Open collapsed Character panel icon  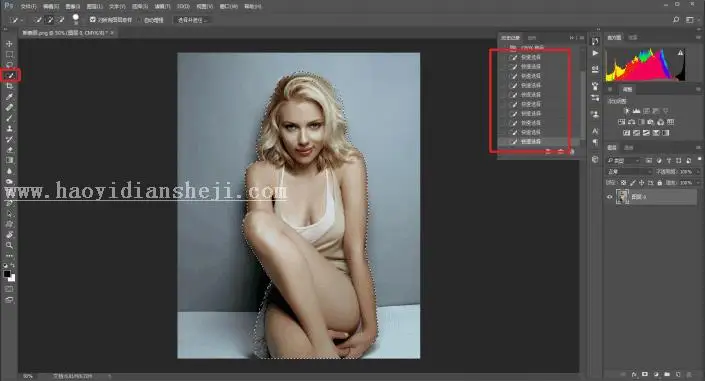tap(595, 131)
